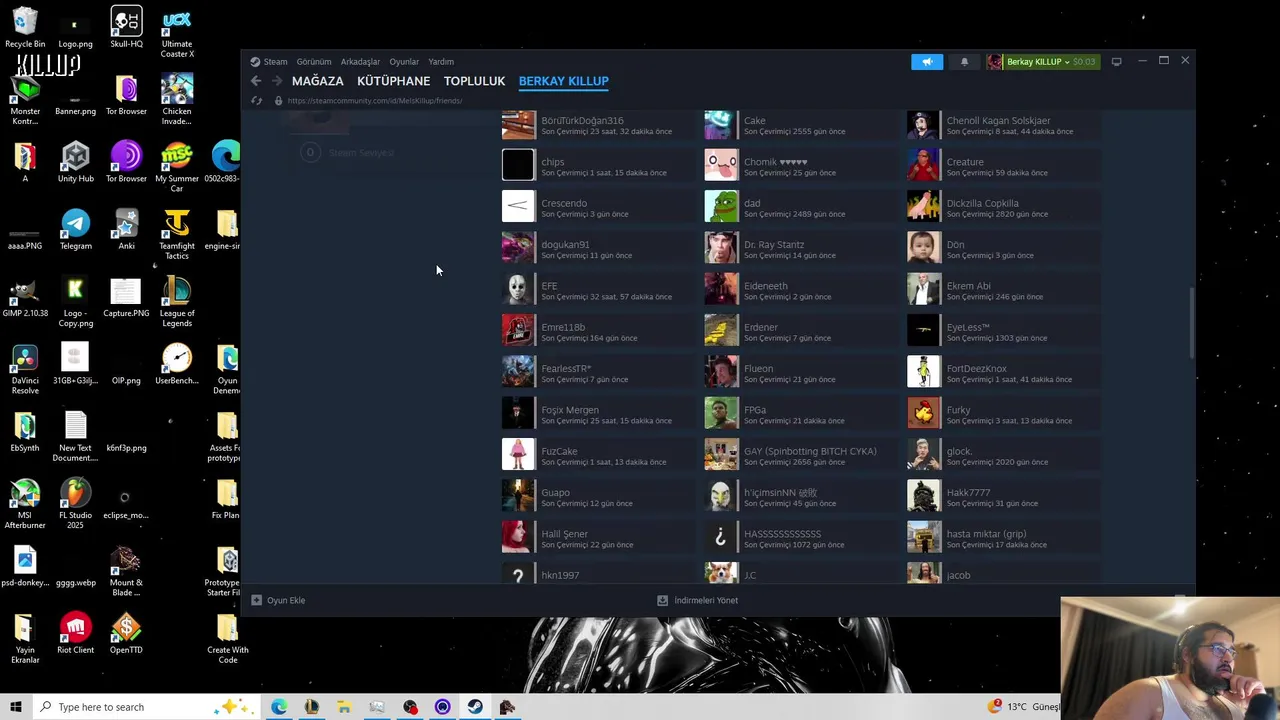
Task: Open the Oyunlar menu
Action: pyautogui.click(x=404, y=62)
